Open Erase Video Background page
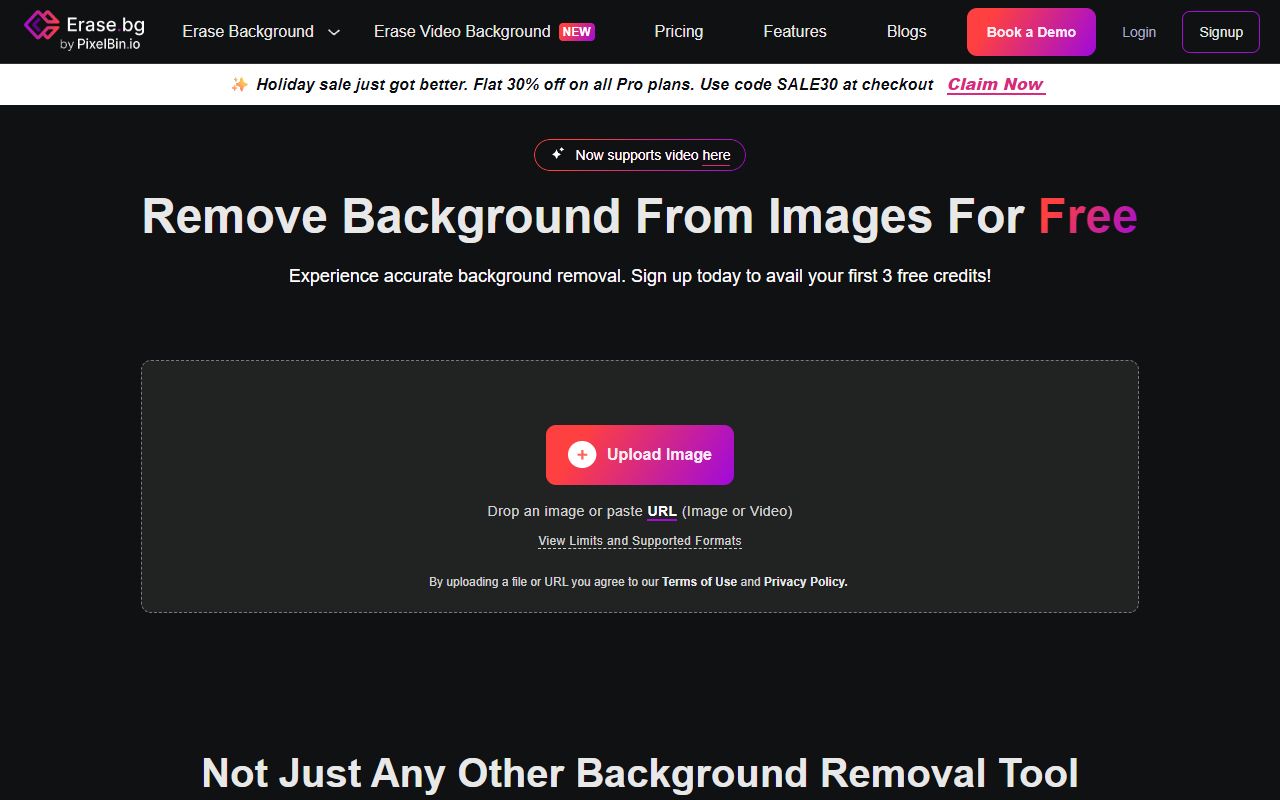1280x800 pixels. [x=462, y=32]
